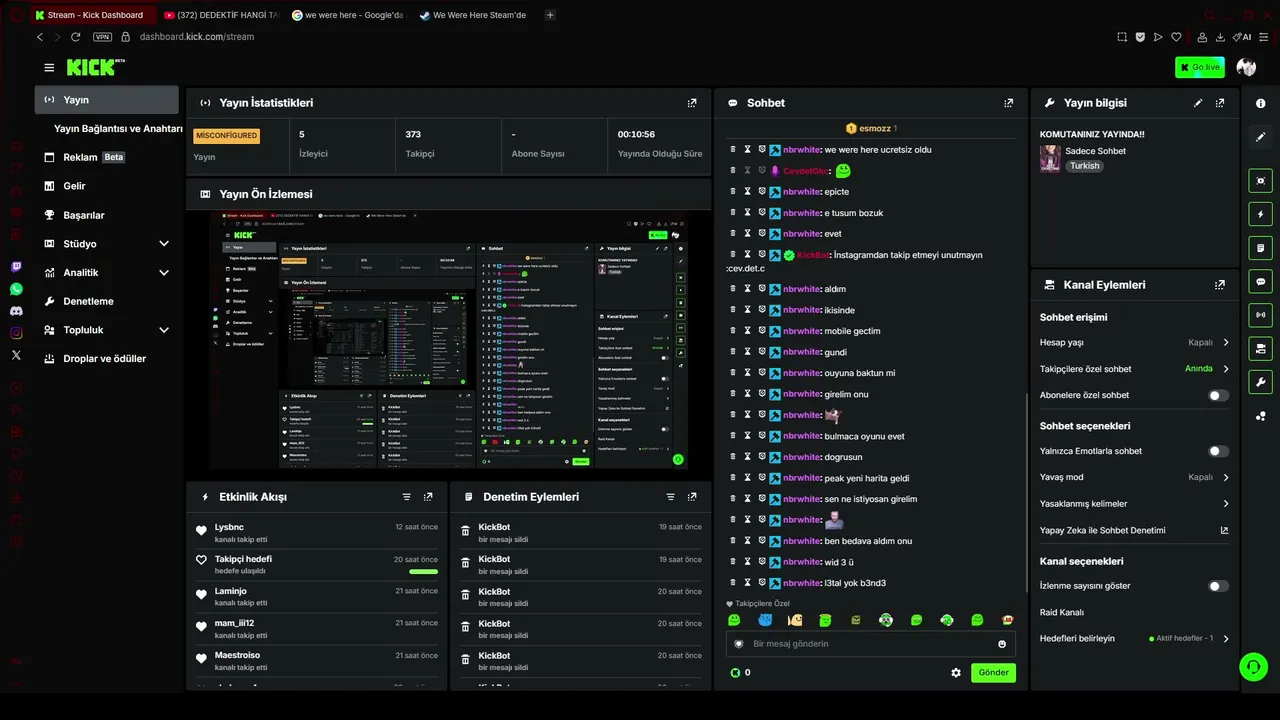This screenshot has height=720, width=1280.
Task: Open Twitch from the browser sidebar
Action: 16,267
